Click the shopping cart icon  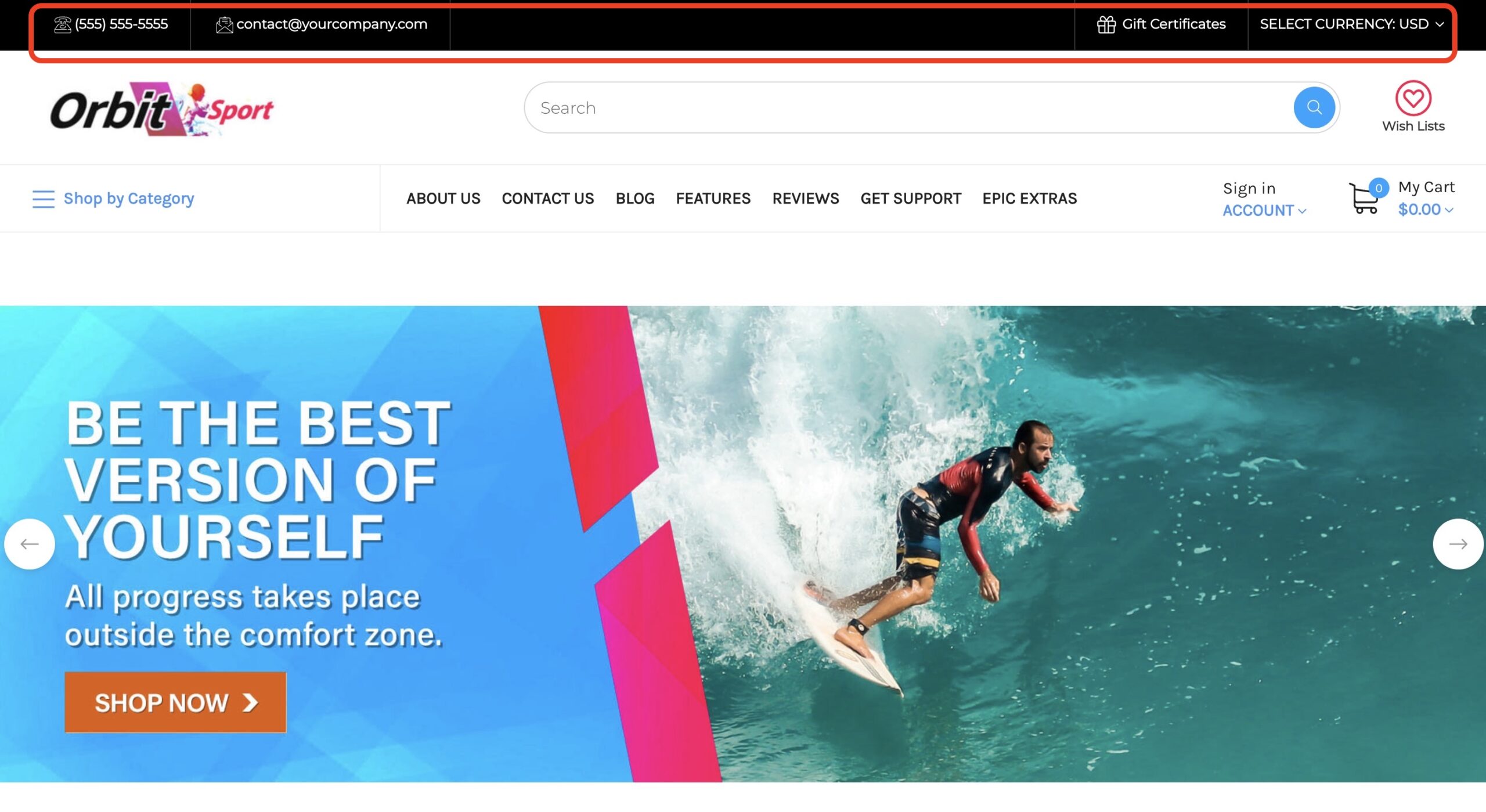pos(1364,199)
